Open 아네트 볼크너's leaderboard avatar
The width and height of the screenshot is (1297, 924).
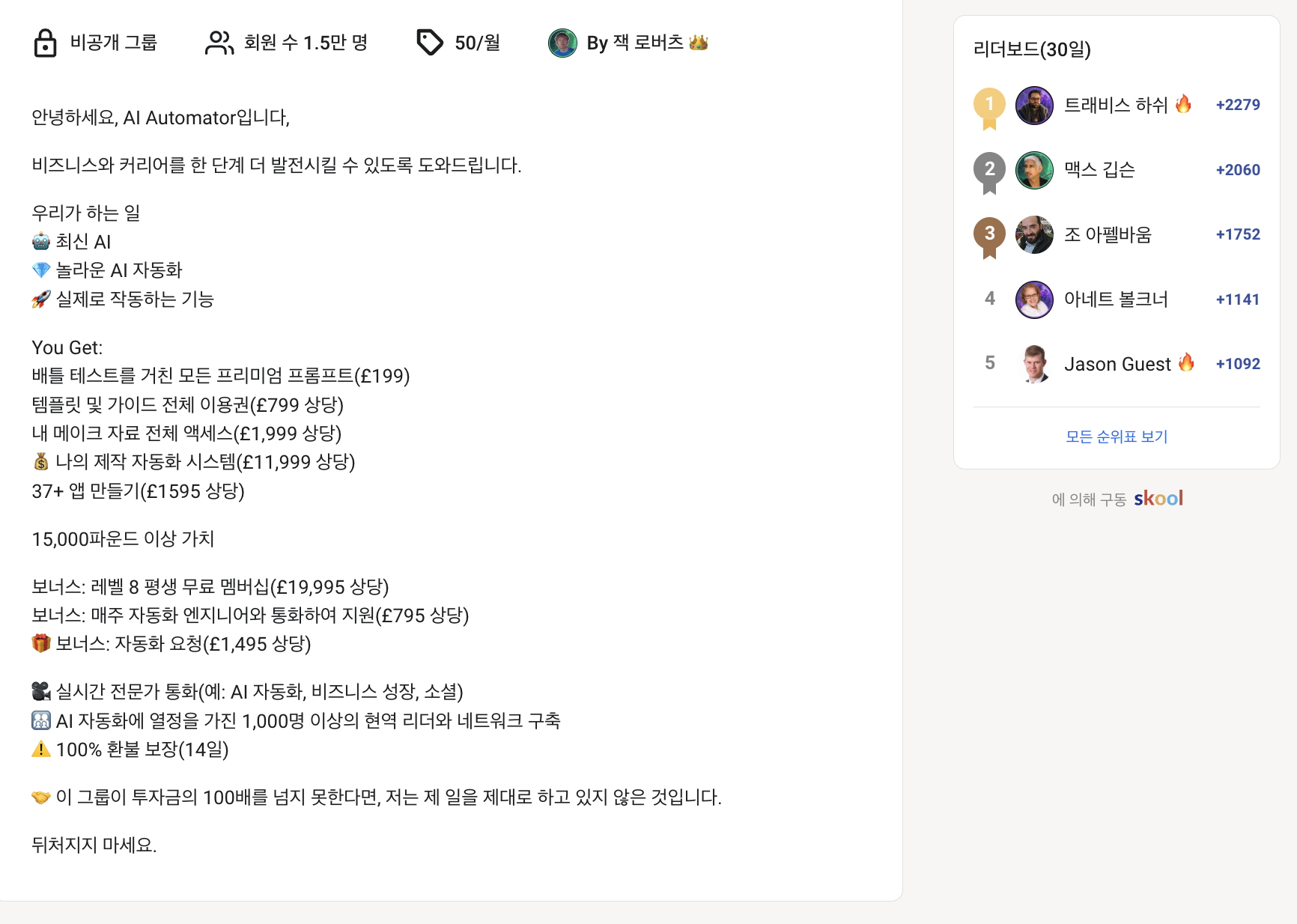pos(1034,300)
